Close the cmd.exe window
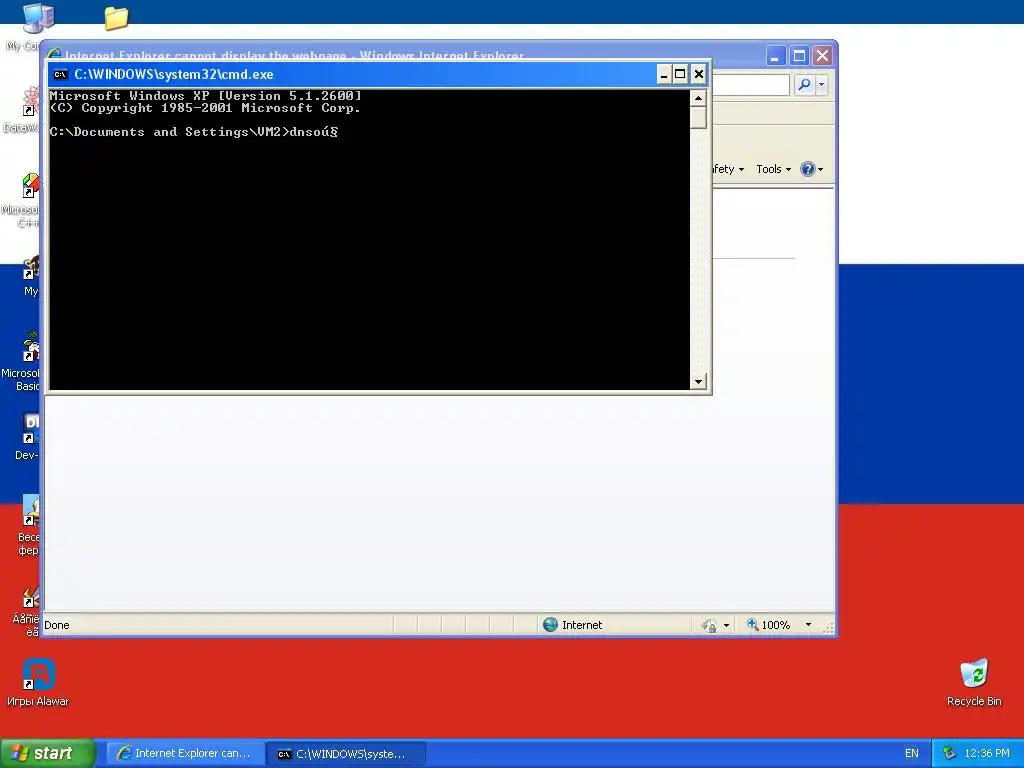 (x=698, y=74)
